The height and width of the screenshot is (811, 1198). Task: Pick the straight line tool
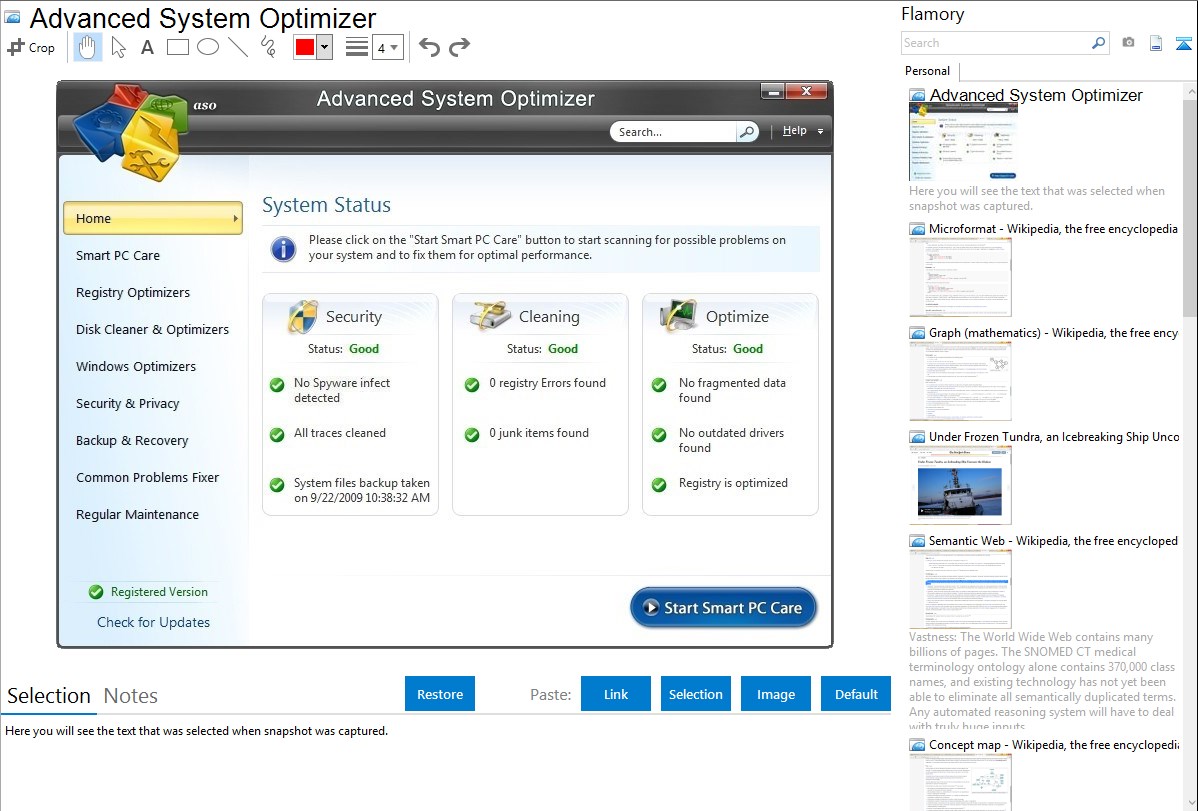tap(238, 47)
